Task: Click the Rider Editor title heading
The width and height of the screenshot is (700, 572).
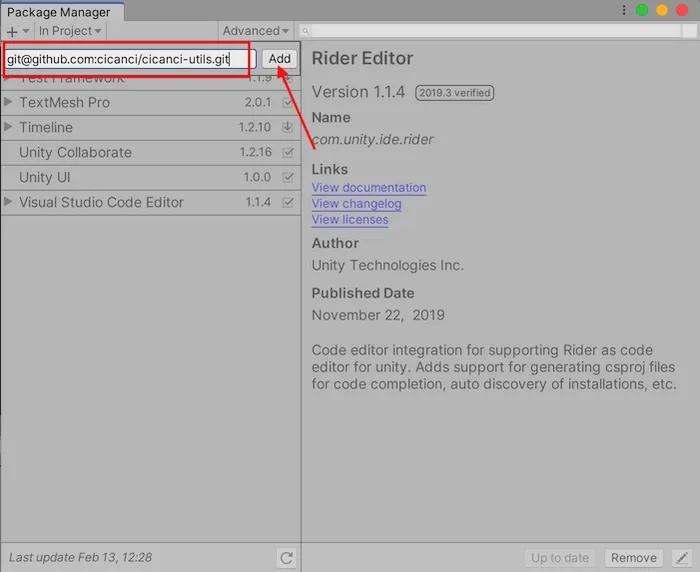Action: click(x=362, y=58)
